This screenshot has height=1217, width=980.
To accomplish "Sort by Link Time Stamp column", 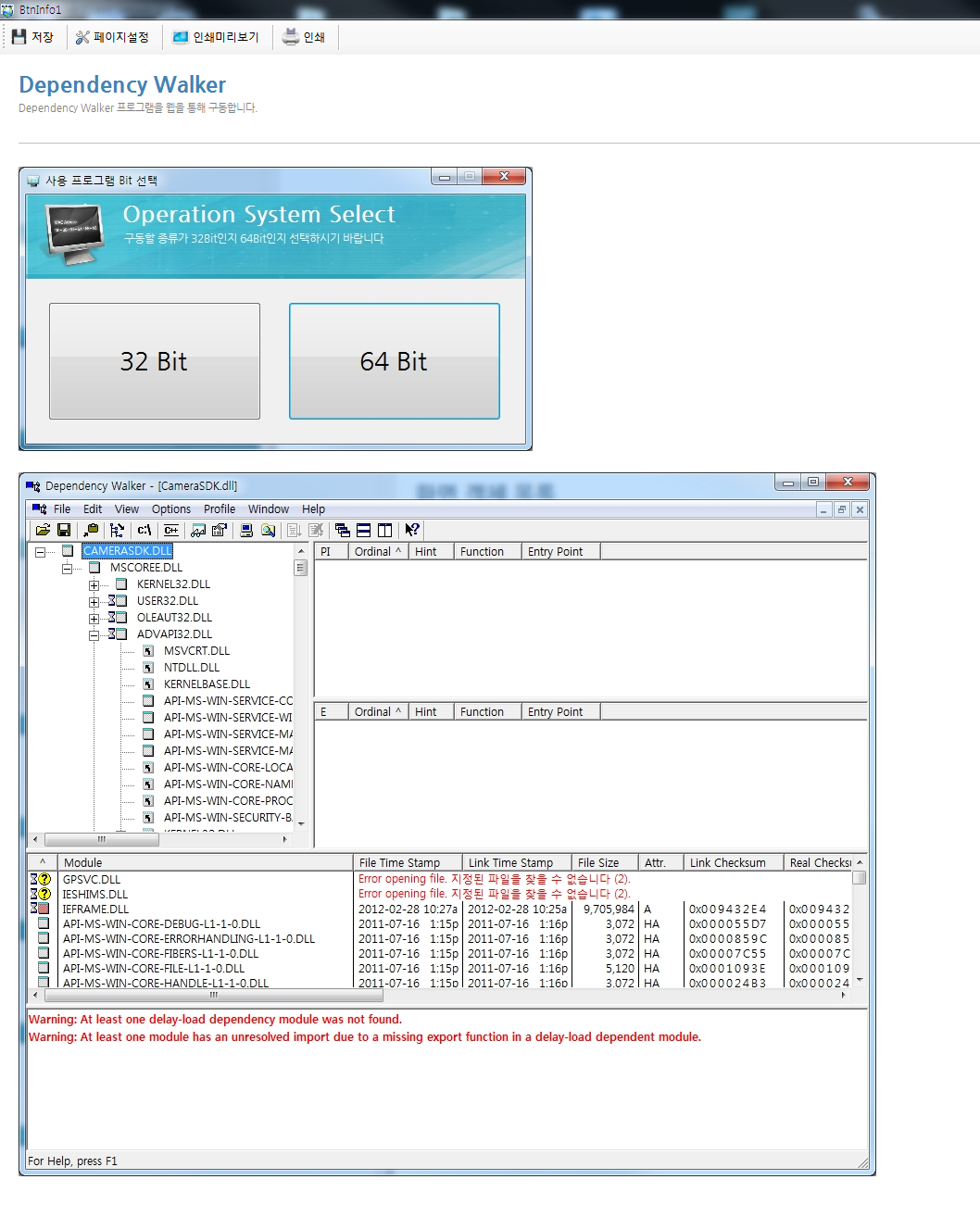I will point(517,862).
